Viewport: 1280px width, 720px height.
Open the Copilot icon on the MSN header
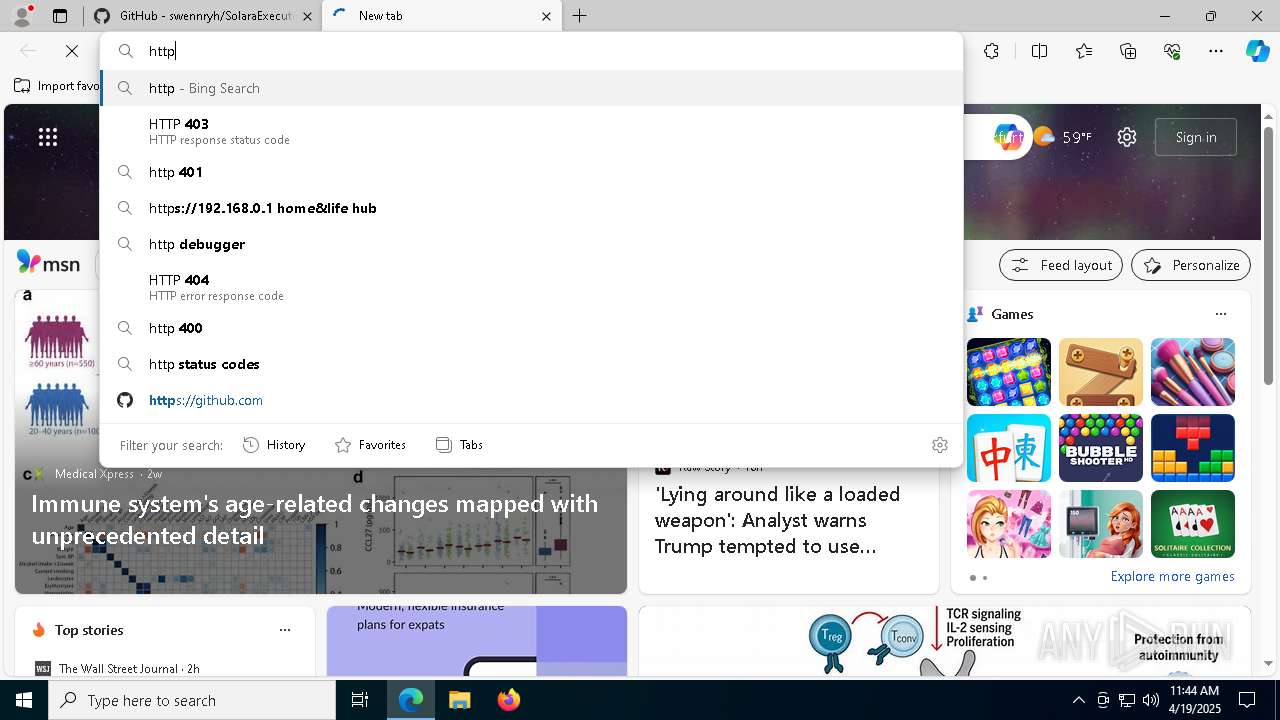(x=1008, y=137)
